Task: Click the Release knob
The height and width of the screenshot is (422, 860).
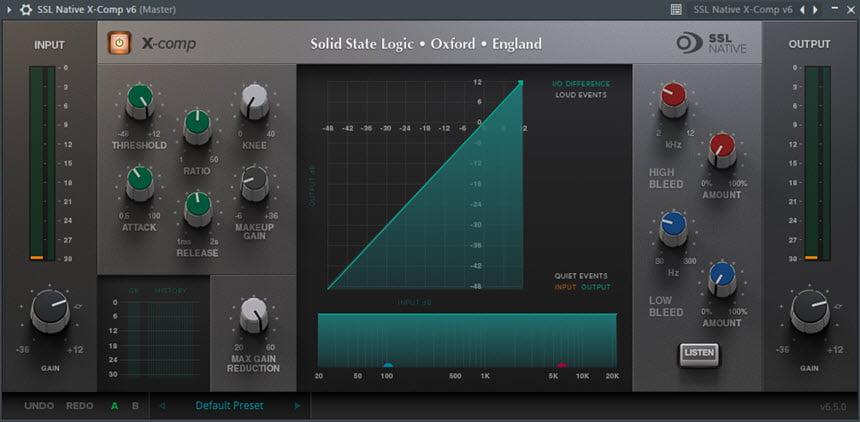Action: point(198,210)
